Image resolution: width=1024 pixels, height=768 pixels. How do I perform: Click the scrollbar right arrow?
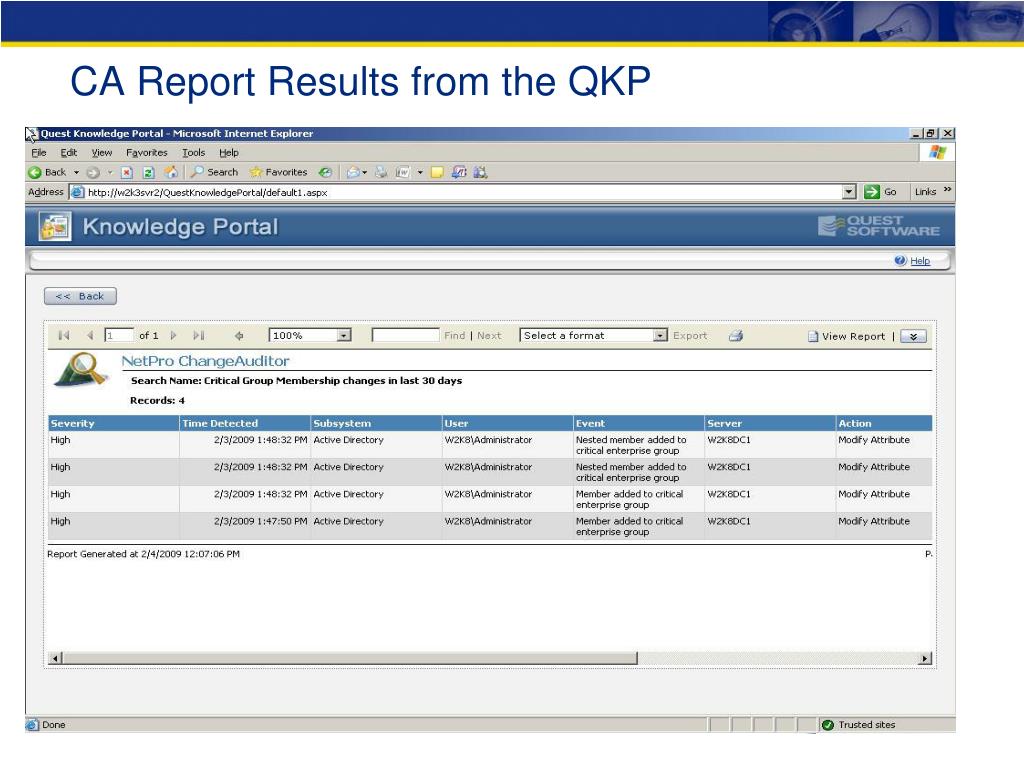pyautogui.click(x=925, y=658)
